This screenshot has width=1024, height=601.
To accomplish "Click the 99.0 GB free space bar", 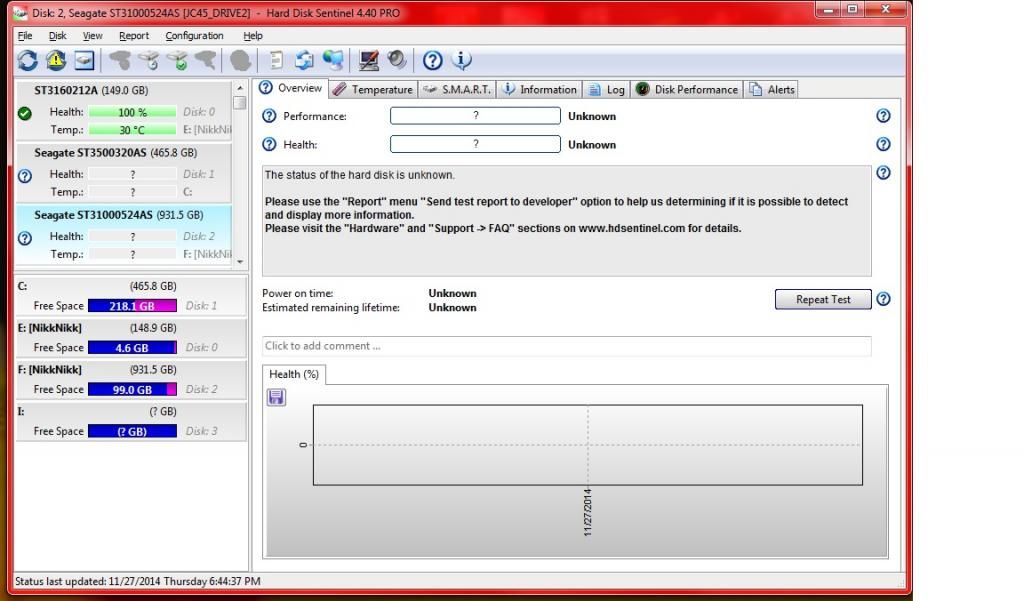I will point(132,389).
